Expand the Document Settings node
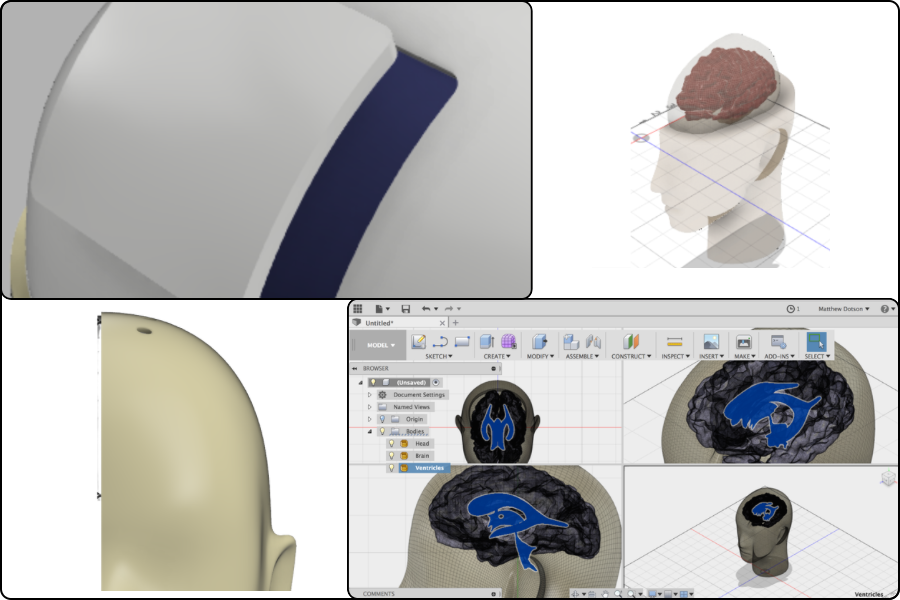Screen dimensions: 900x600 370,395
